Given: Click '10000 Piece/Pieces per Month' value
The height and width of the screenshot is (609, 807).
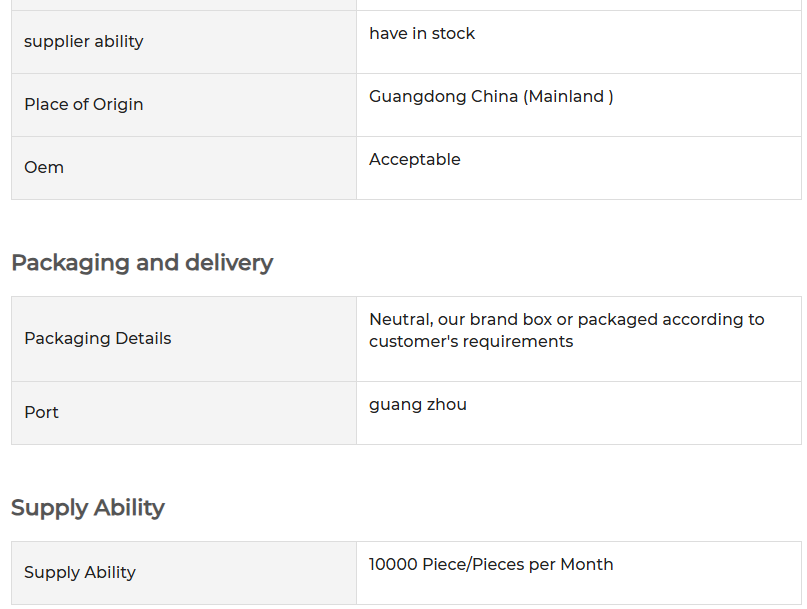Looking at the screenshot, I should coord(491,565).
